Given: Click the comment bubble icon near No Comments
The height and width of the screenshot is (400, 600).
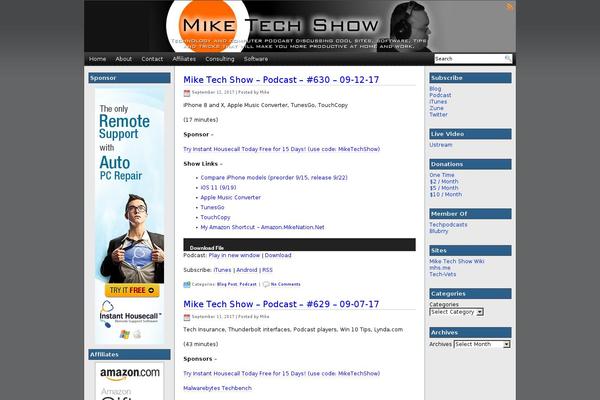Looking at the screenshot, I should 266,284.
